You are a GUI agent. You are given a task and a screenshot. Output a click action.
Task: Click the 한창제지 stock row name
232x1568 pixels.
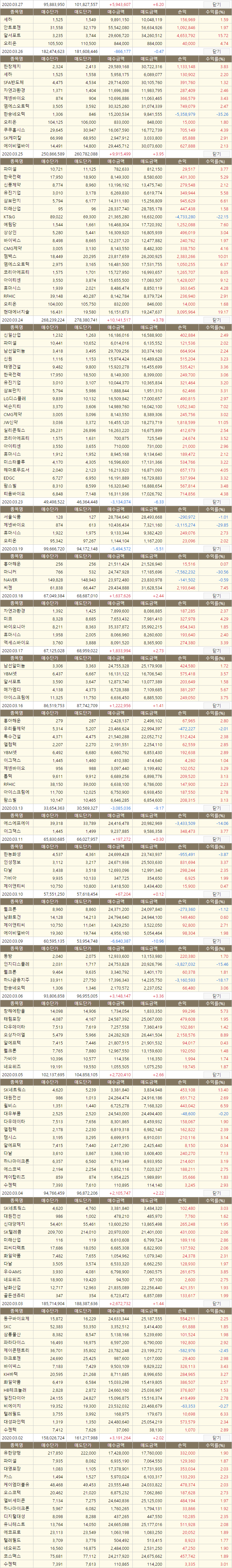tap(12, 66)
